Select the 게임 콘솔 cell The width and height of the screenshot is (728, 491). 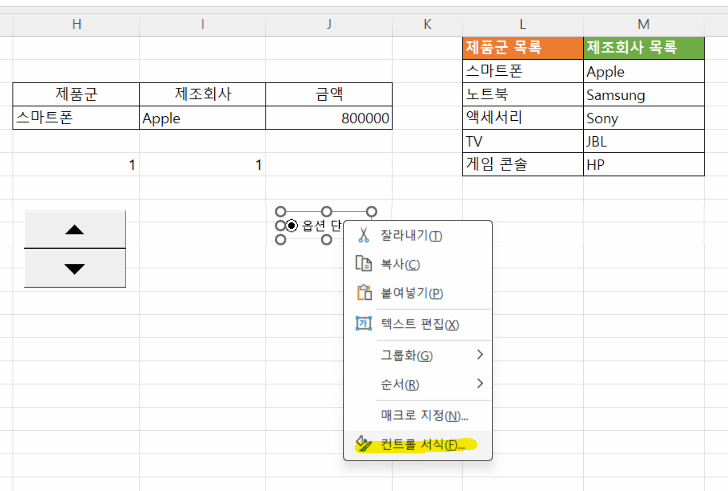[x=523, y=164]
